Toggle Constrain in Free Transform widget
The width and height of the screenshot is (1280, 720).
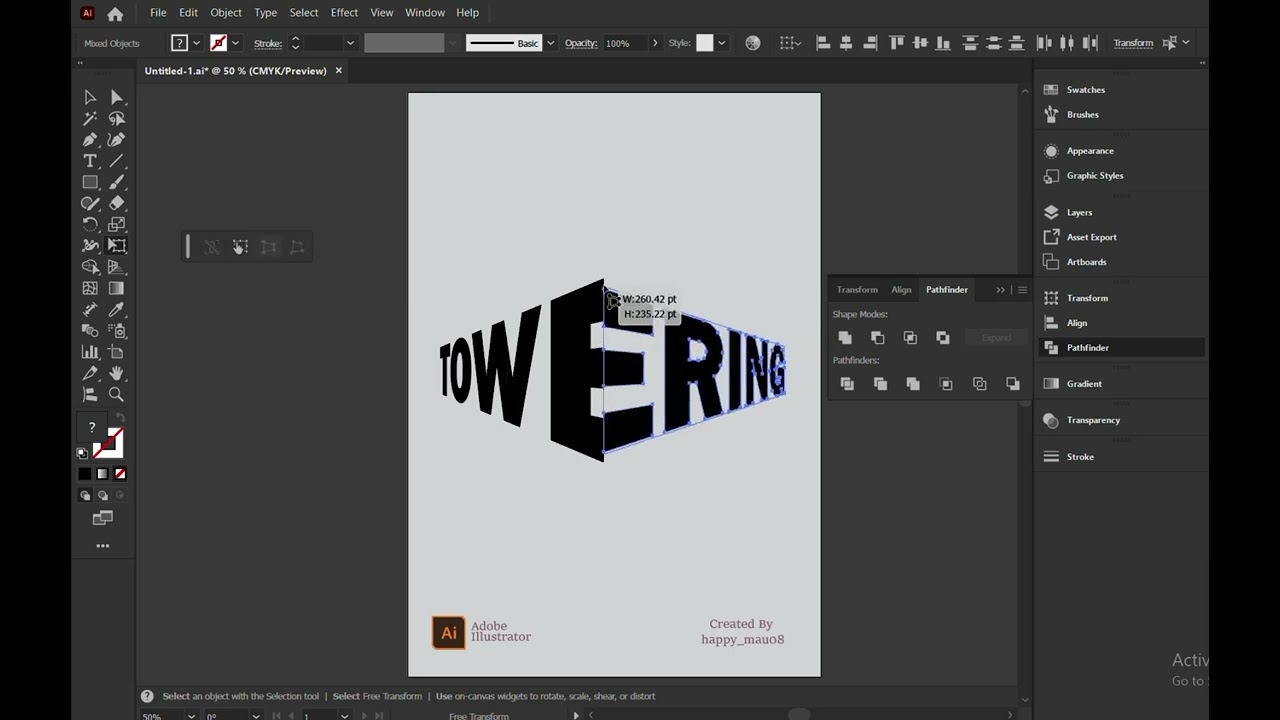click(x=212, y=247)
